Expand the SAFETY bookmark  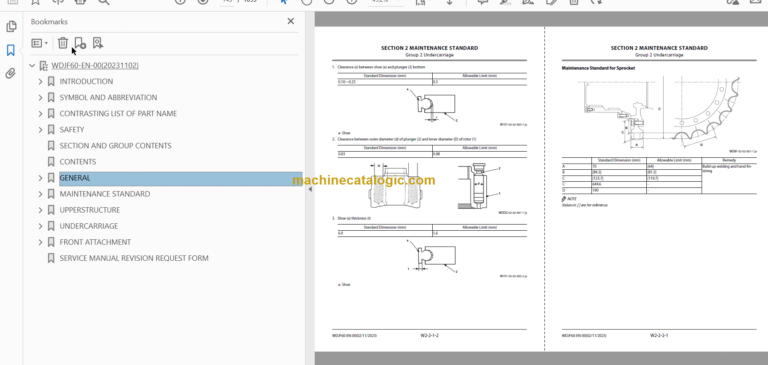pyautogui.click(x=40, y=130)
